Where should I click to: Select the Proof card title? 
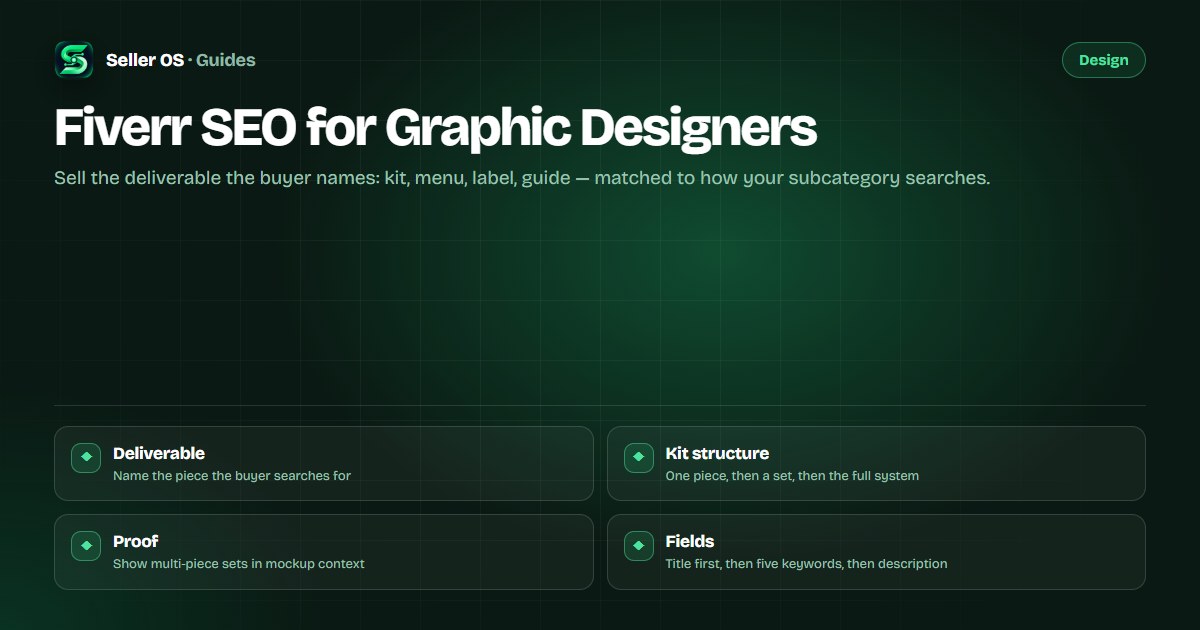click(136, 541)
